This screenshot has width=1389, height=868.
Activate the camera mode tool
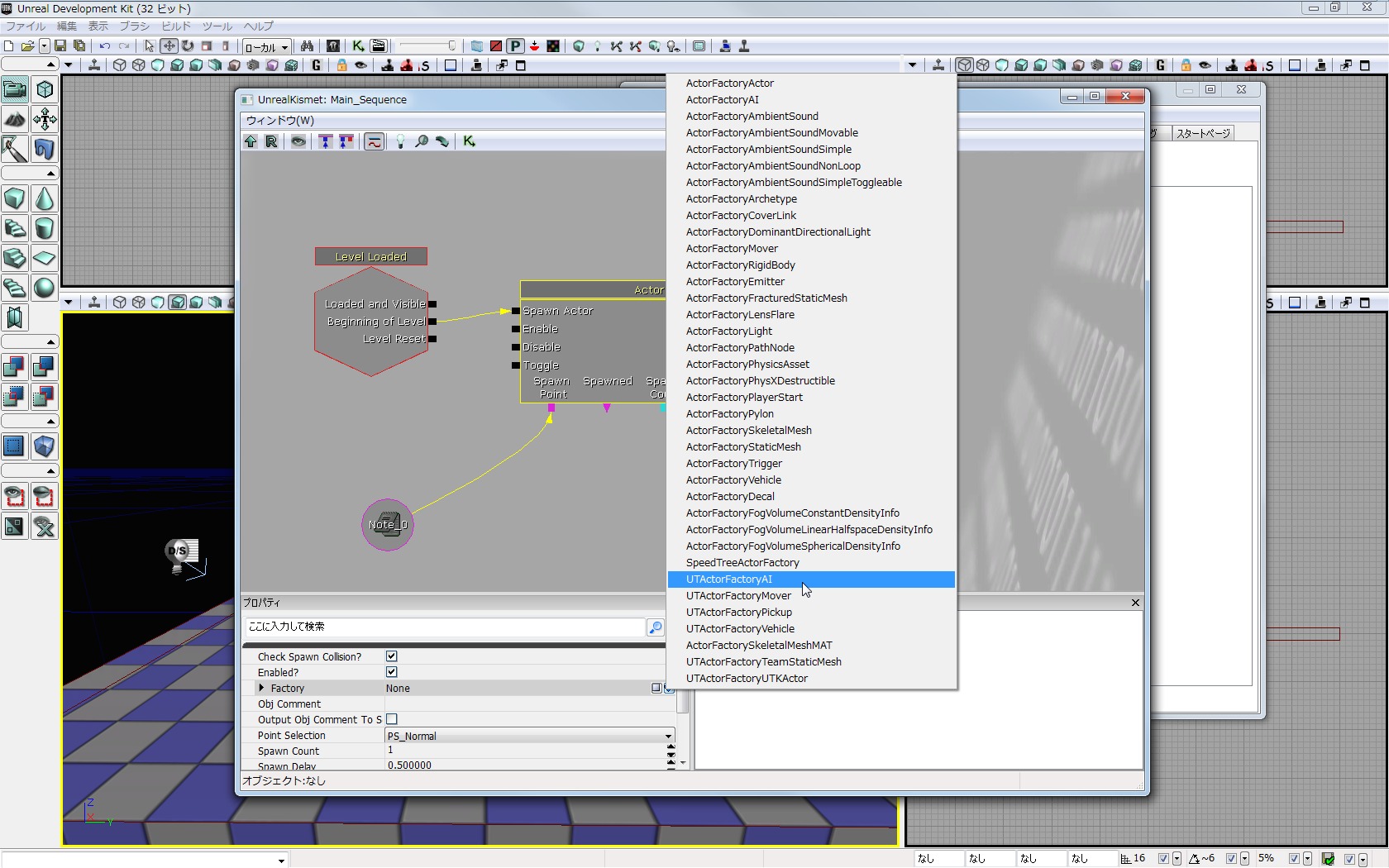point(15,89)
